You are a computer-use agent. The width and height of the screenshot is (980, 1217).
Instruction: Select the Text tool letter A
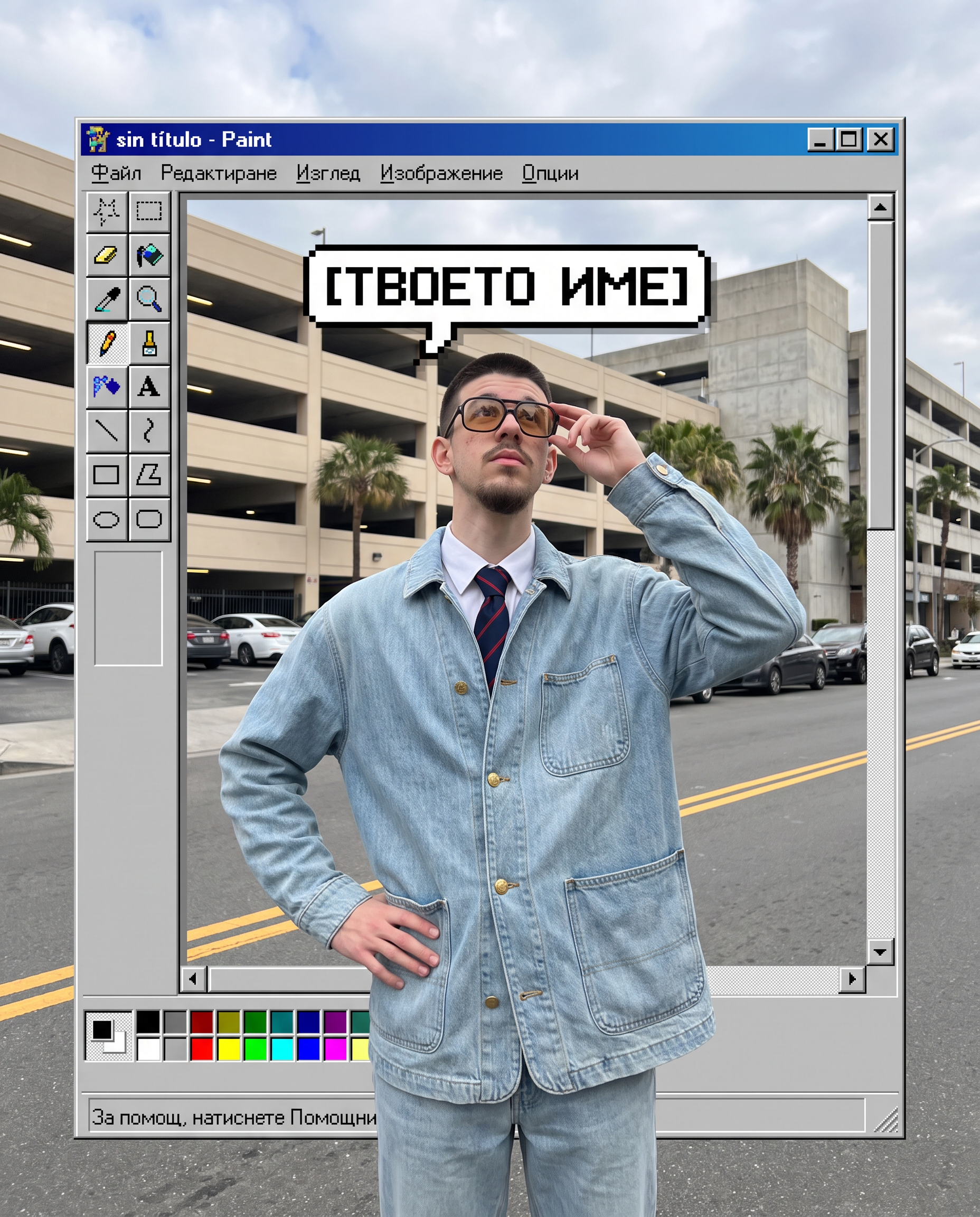(149, 387)
